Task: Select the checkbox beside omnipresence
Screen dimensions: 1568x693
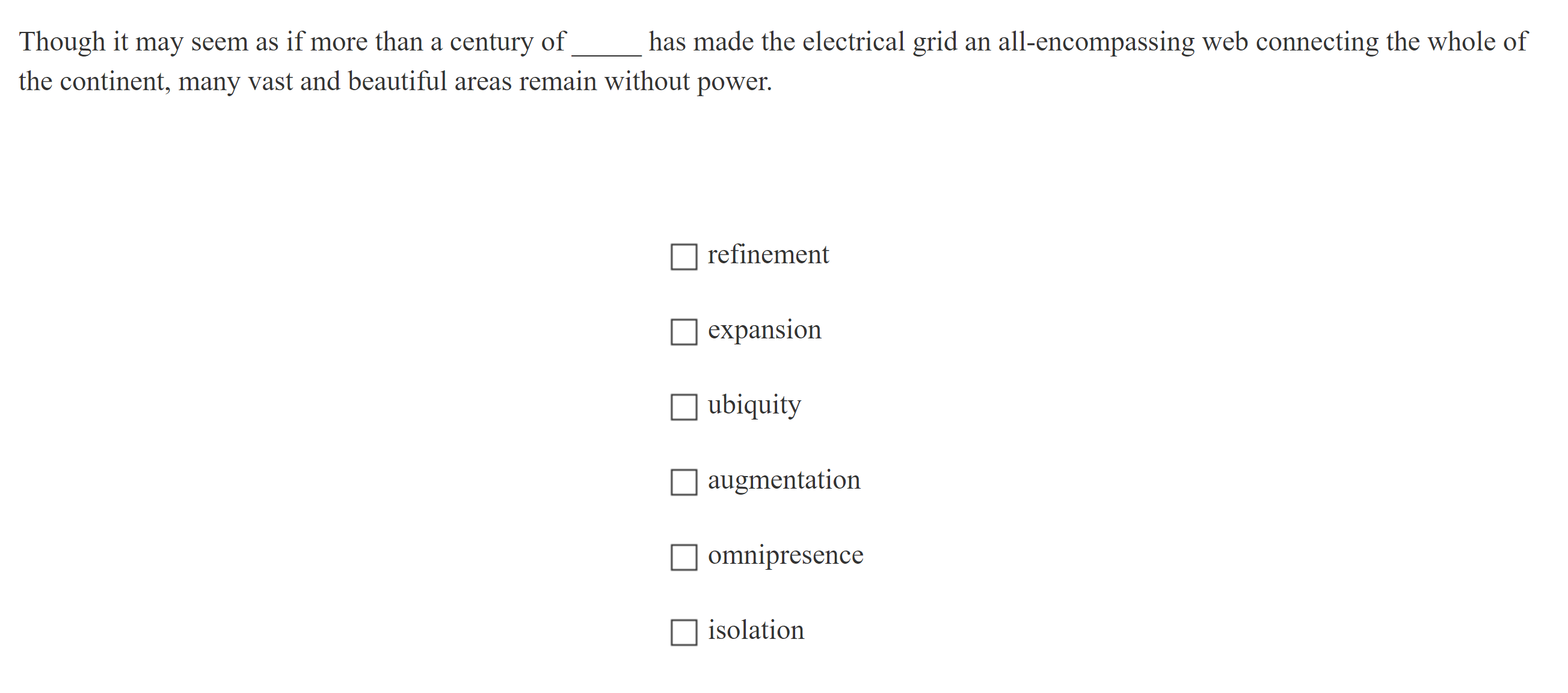Action: pyautogui.click(x=683, y=558)
